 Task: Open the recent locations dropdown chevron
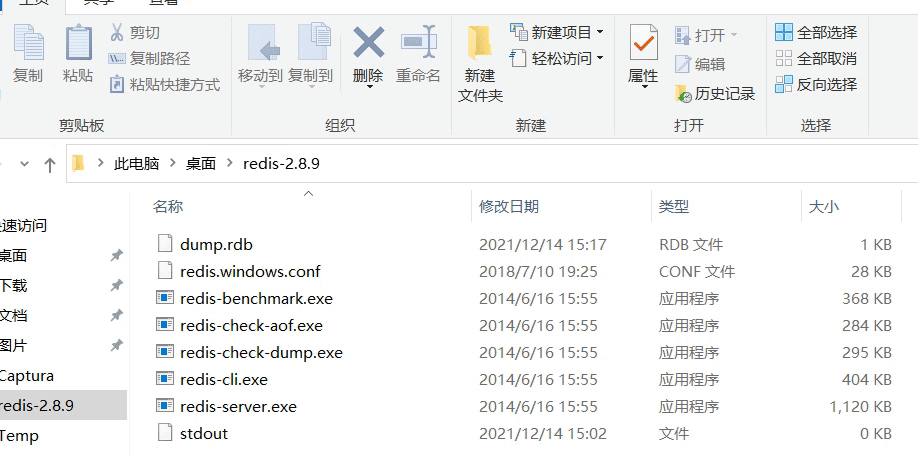pos(25,164)
